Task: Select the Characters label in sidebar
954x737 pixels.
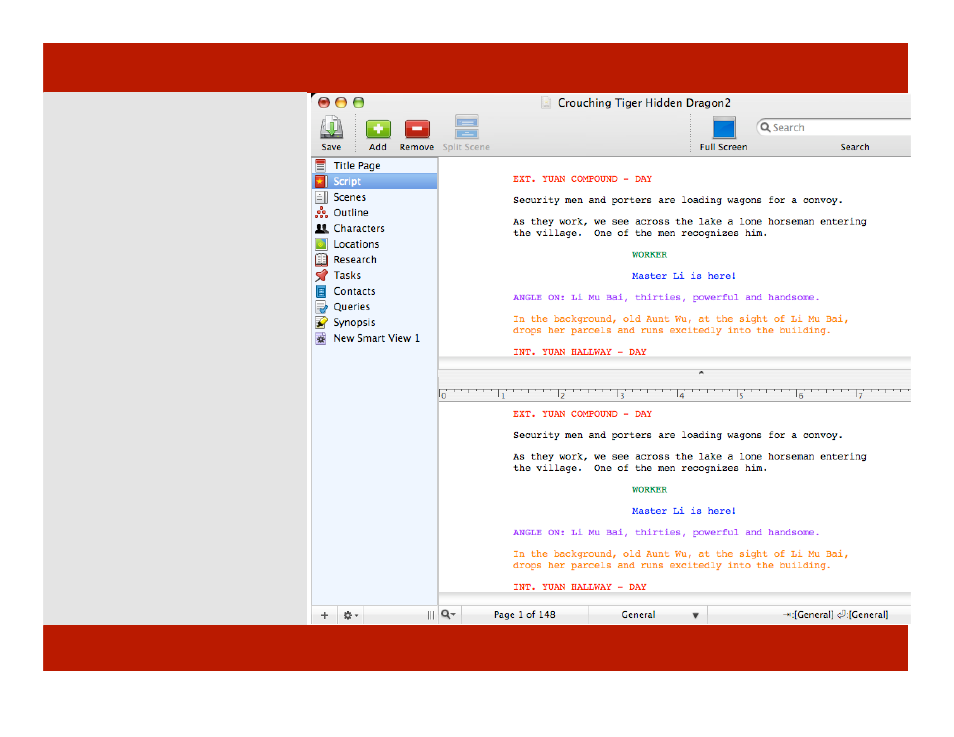Action: coord(359,228)
